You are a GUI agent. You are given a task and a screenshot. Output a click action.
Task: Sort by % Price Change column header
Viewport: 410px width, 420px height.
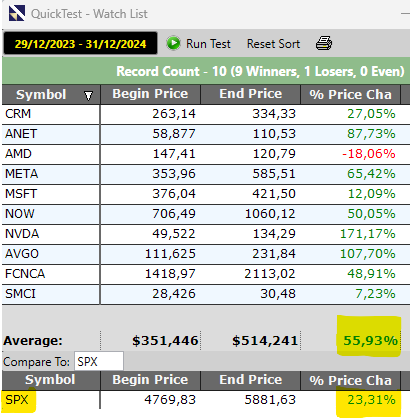(x=351, y=94)
